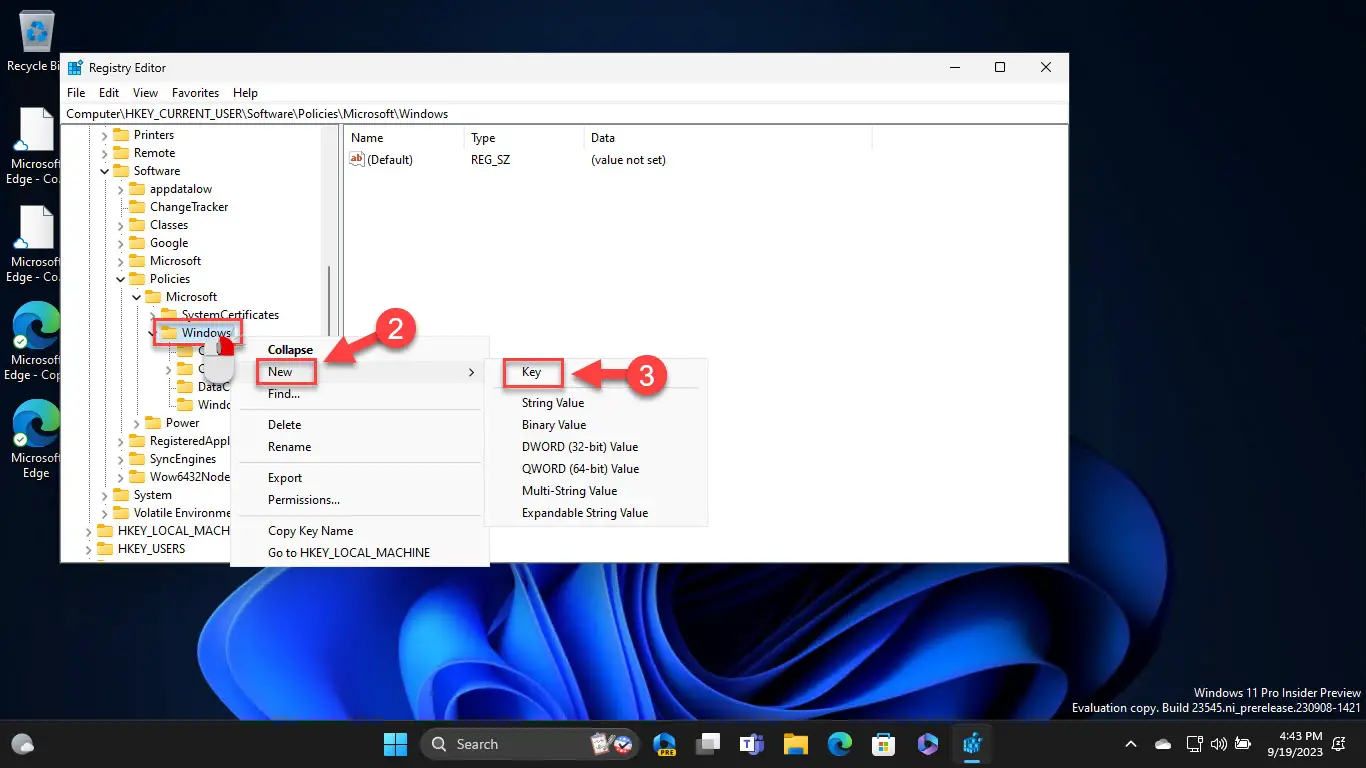The width and height of the screenshot is (1366, 768).
Task: Click the Type column header
Action: click(x=524, y=138)
